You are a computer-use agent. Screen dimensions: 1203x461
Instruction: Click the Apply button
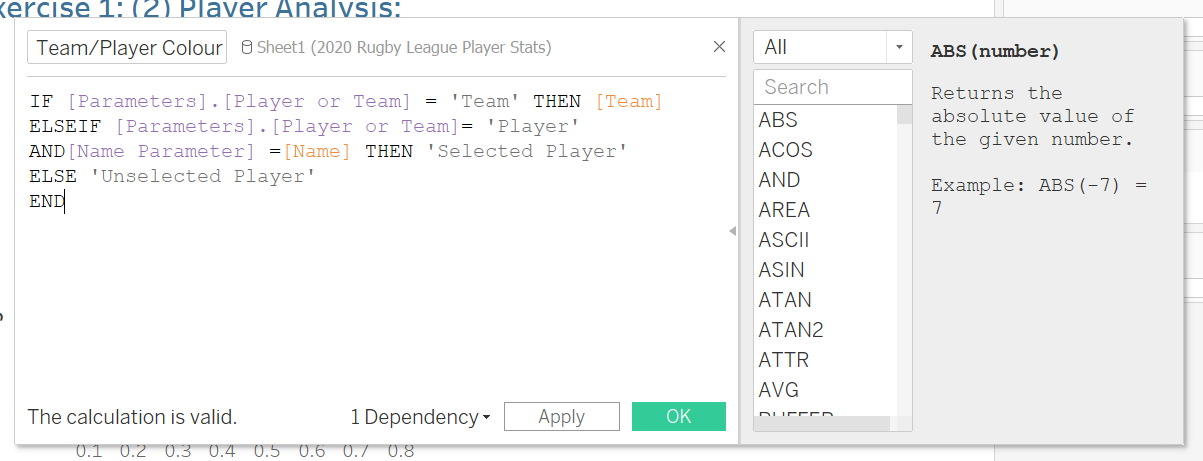561,417
